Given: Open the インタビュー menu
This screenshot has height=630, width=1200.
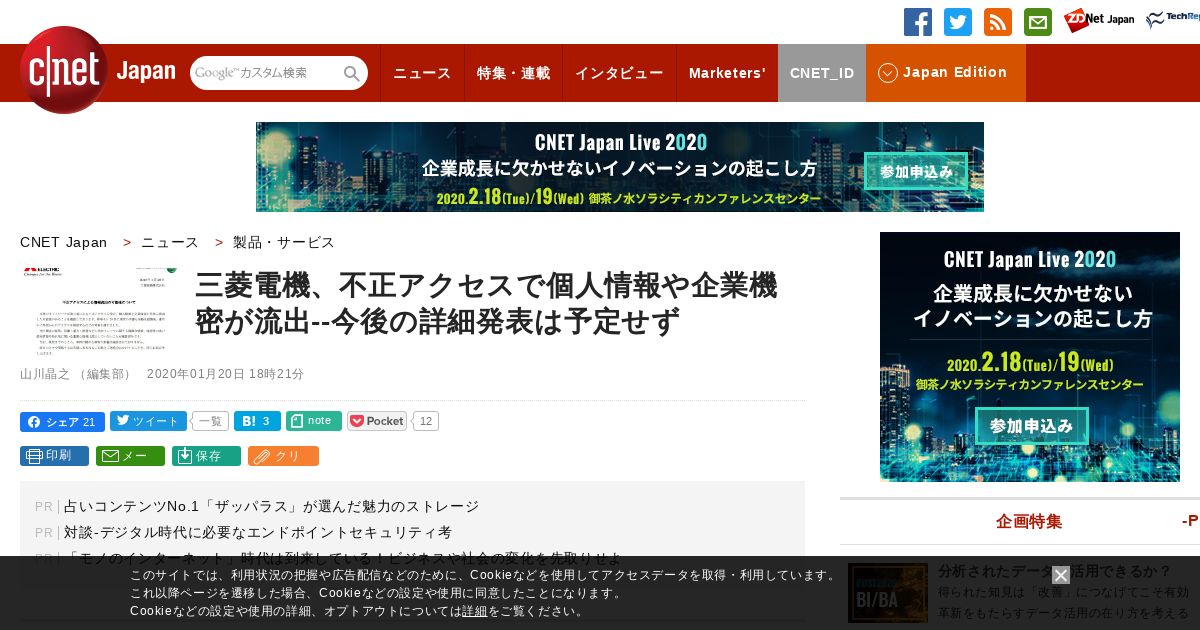Looking at the screenshot, I should point(619,73).
